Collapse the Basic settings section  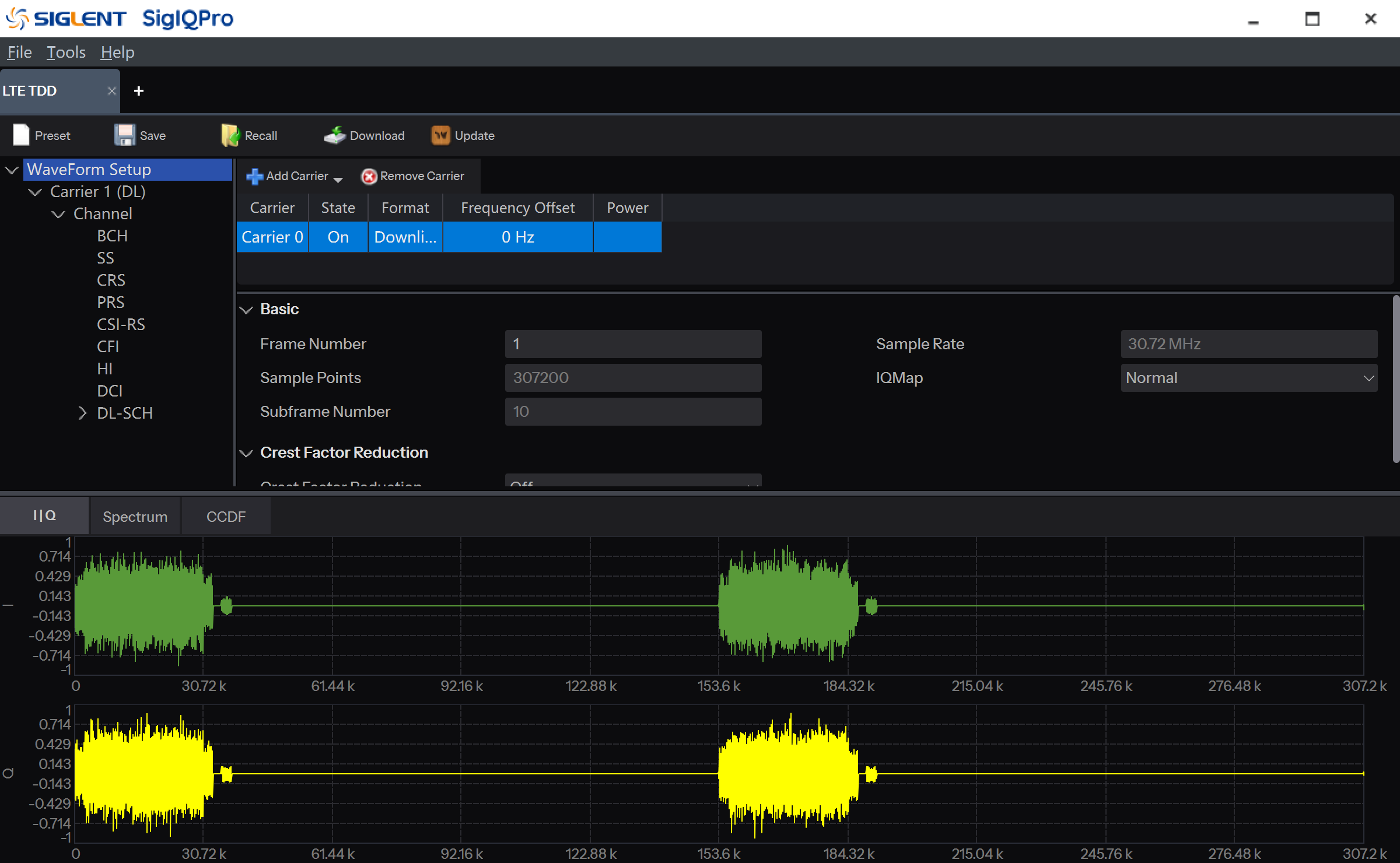pyautogui.click(x=246, y=310)
